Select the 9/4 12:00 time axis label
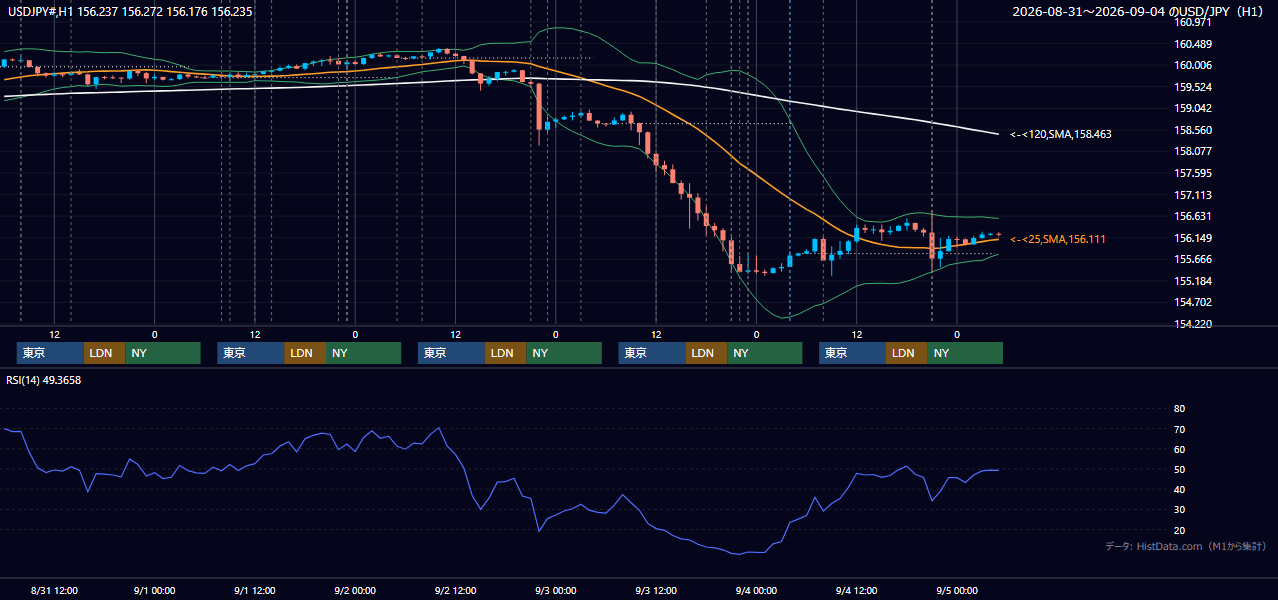Viewport: 1278px width, 600px height. coord(857,591)
